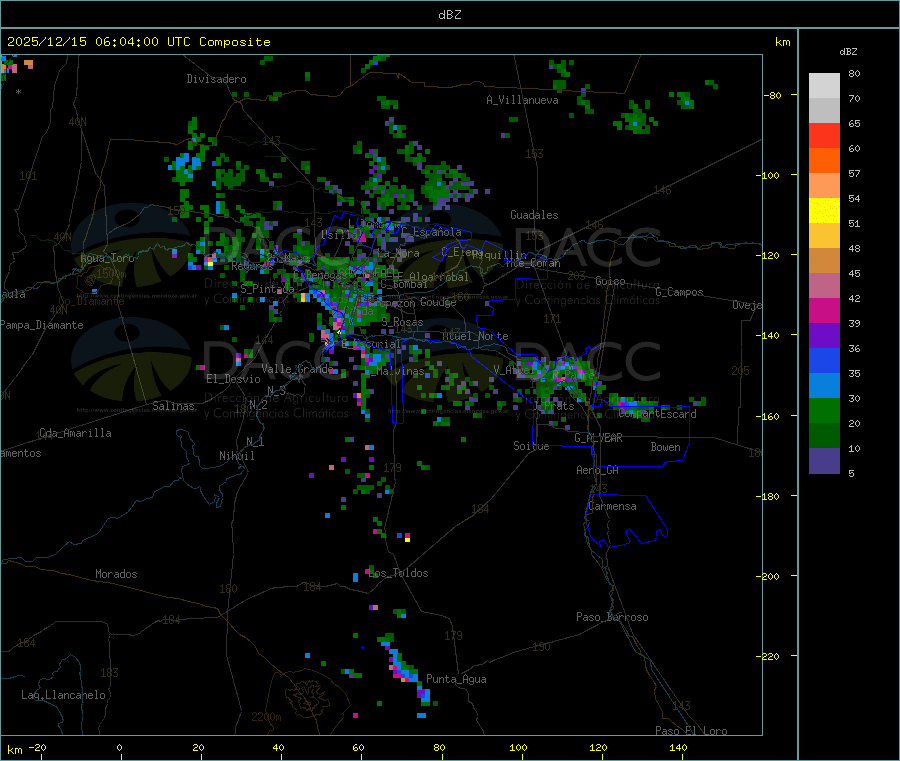Click the Divisadero map label
This screenshot has height=761, width=900.
point(216,79)
